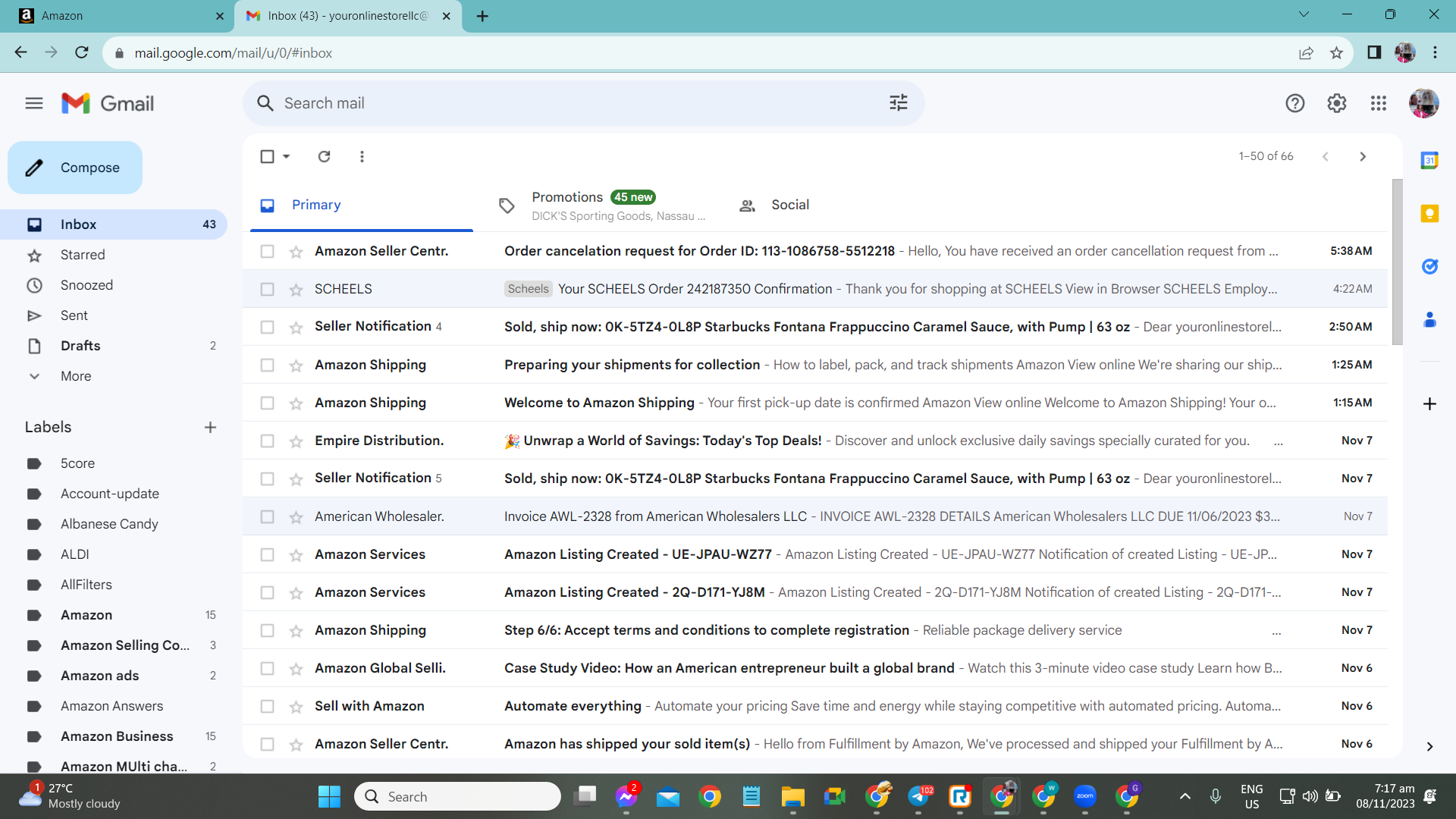Open the three-dot More options menu above inbox
Viewport: 1456px width, 819px height.
pos(362,156)
